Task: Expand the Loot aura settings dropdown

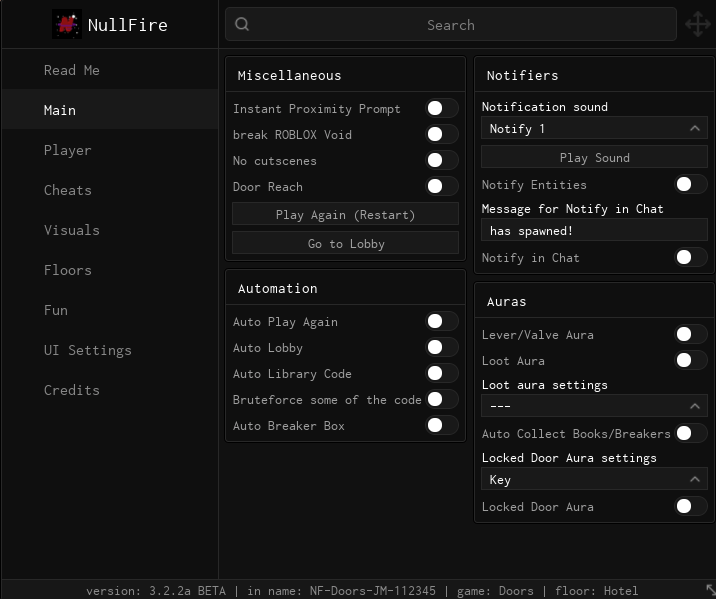Action: [x=594, y=406]
